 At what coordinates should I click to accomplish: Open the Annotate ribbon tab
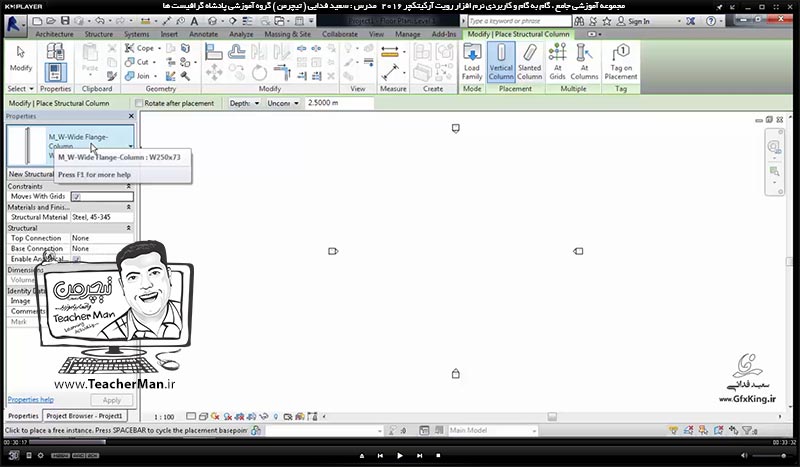204,34
